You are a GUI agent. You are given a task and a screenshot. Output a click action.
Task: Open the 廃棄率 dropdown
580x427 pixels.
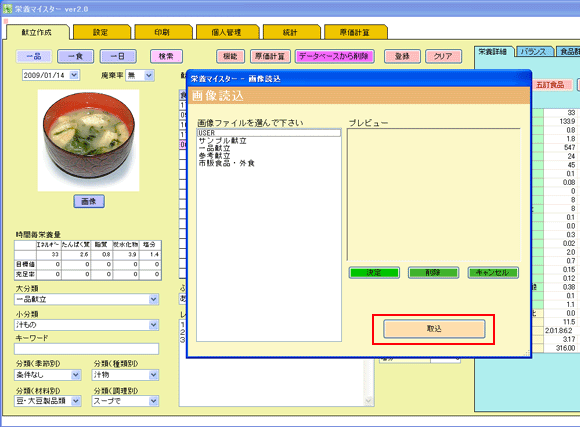(148, 75)
